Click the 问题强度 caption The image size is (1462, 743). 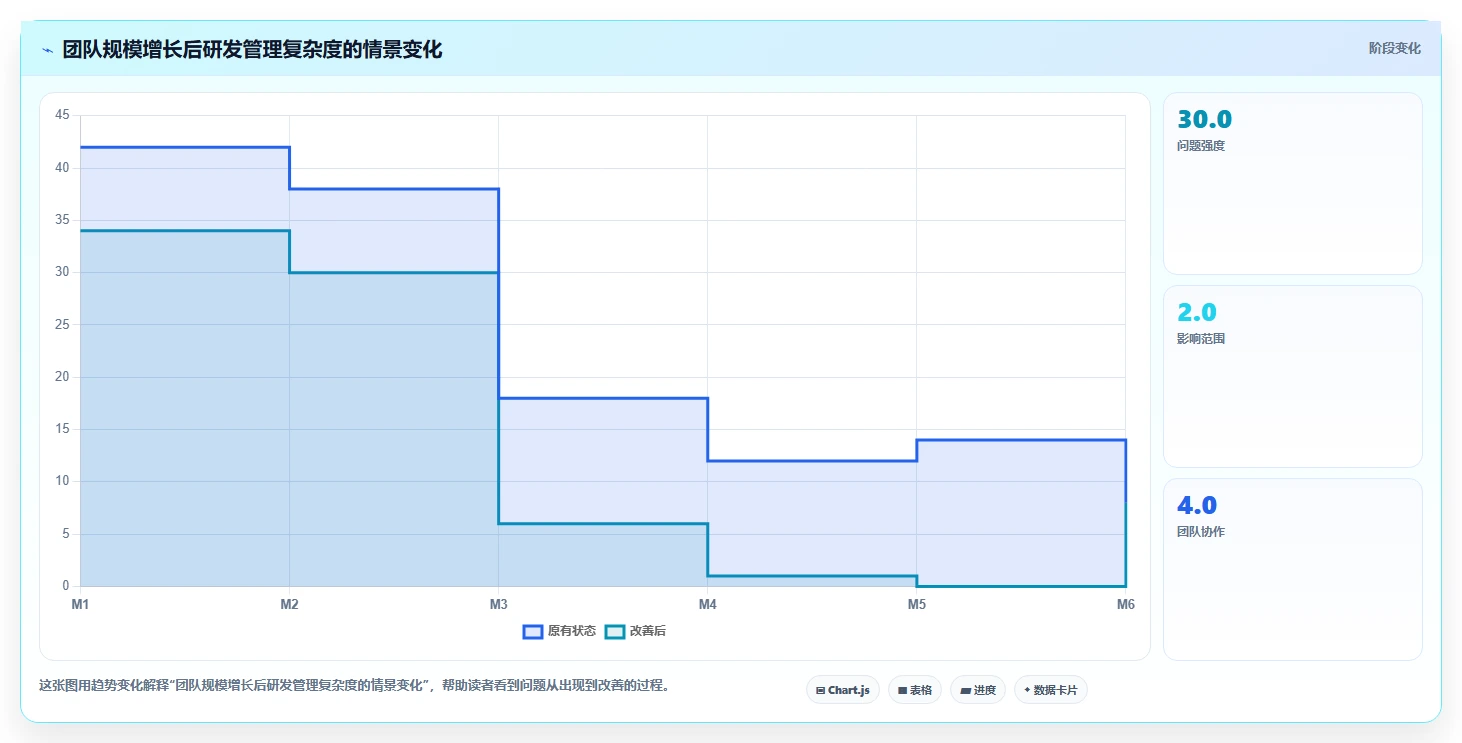click(1201, 145)
